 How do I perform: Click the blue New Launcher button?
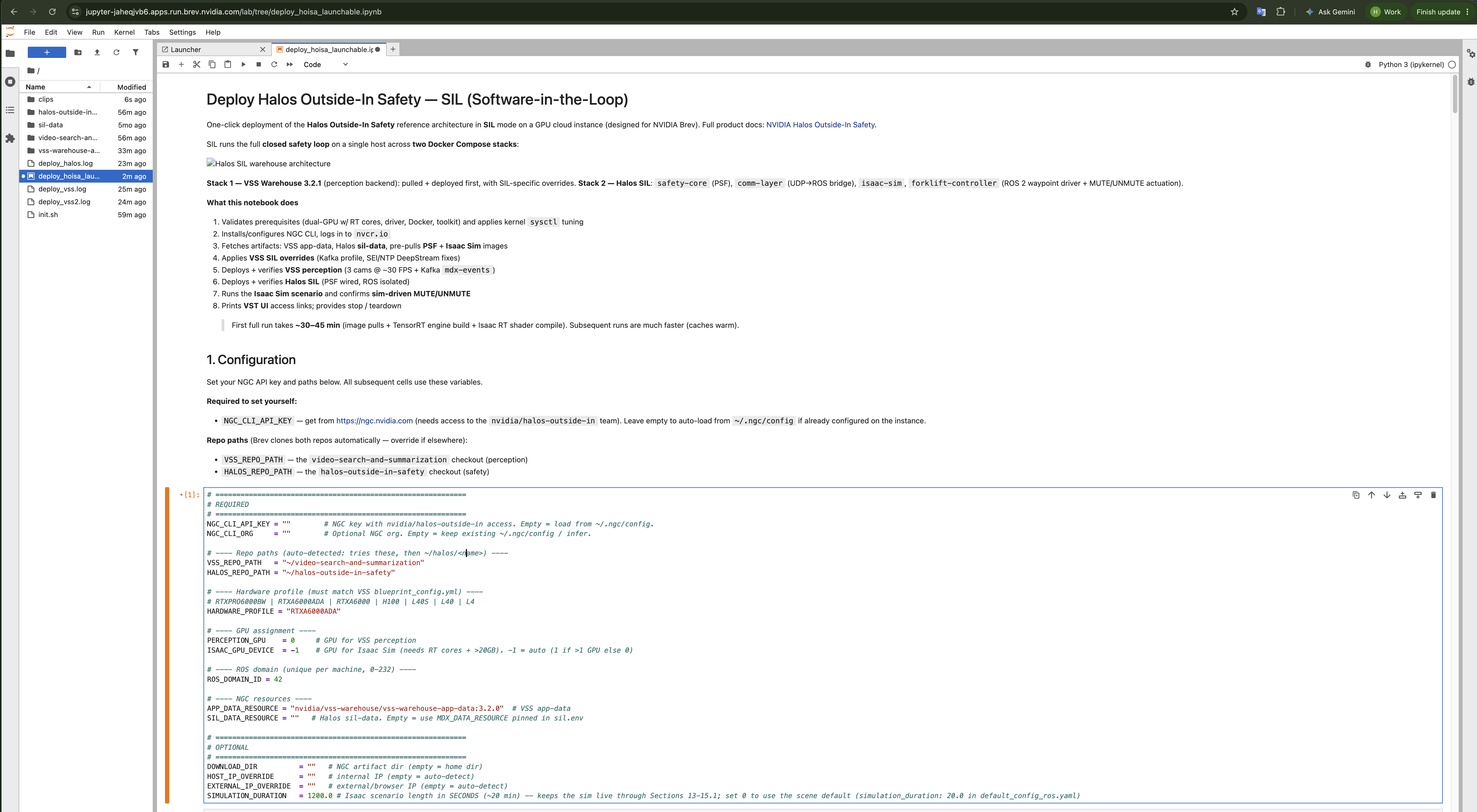point(47,53)
